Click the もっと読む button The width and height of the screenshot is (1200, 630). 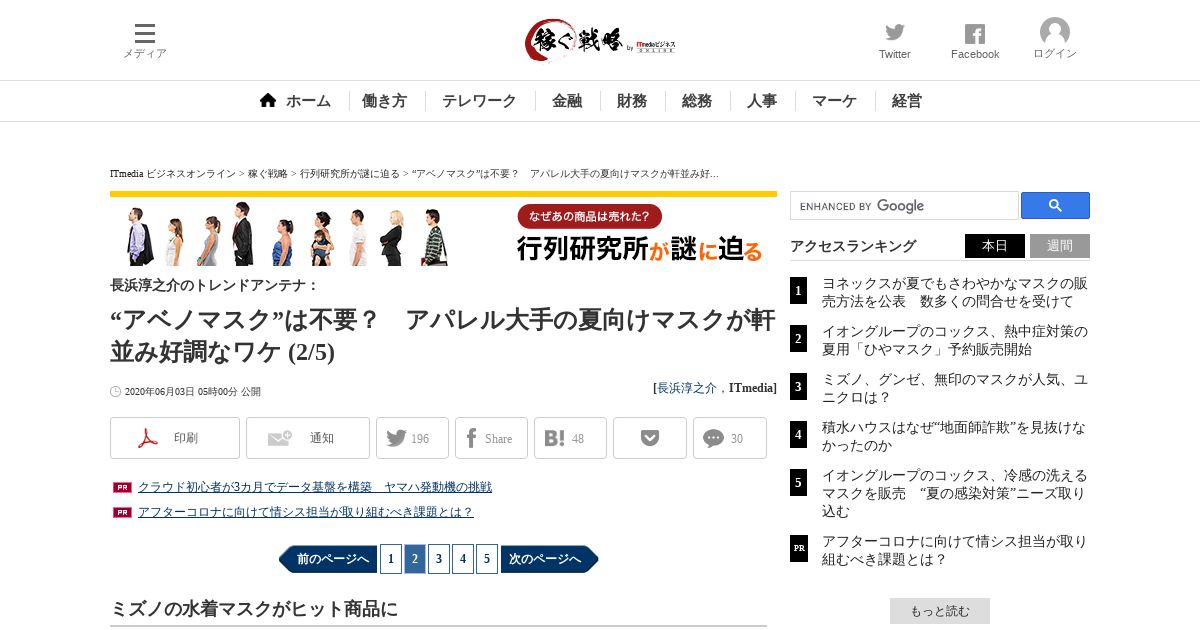pos(940,611)
